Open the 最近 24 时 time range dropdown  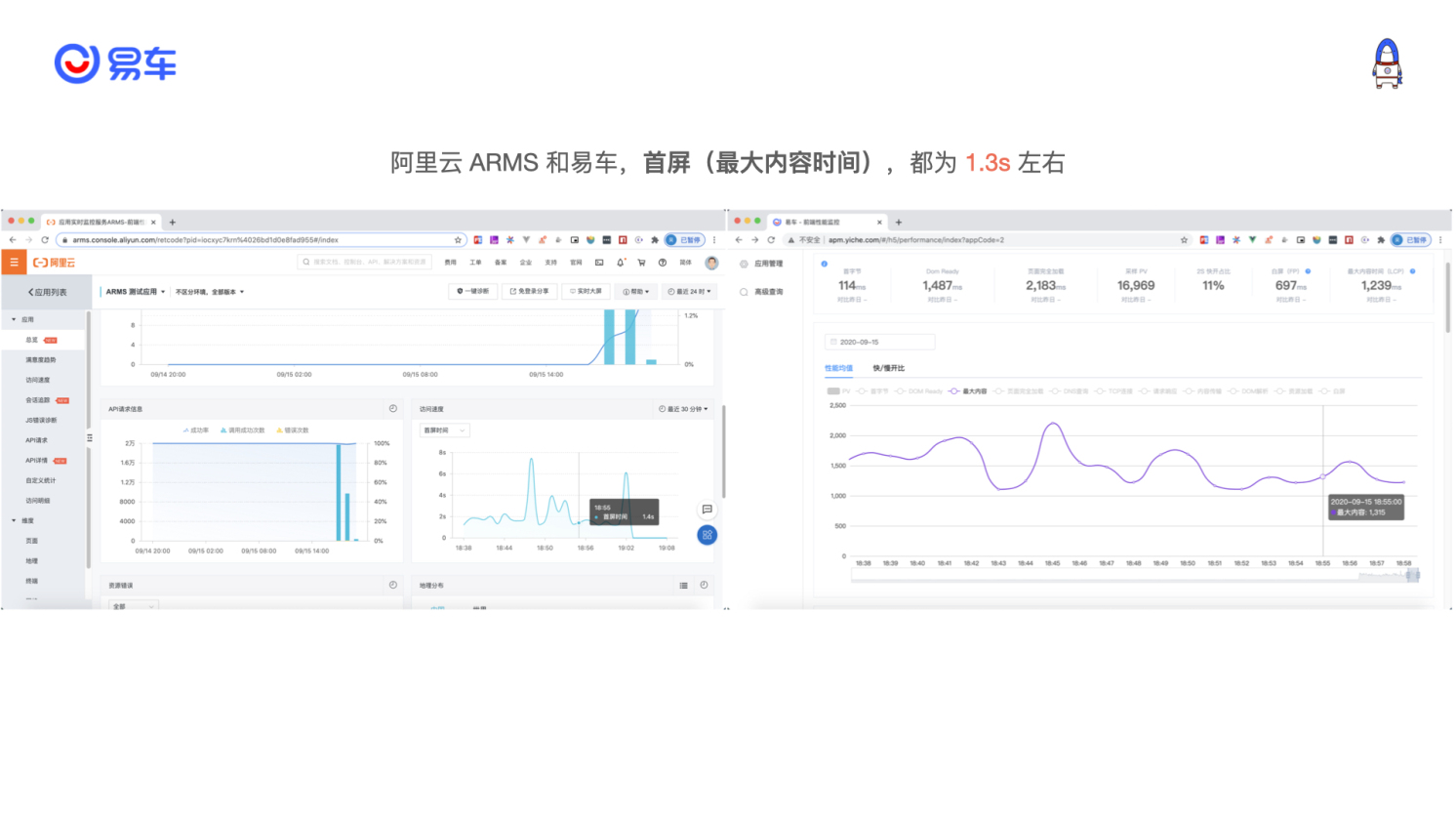point(690,292)
